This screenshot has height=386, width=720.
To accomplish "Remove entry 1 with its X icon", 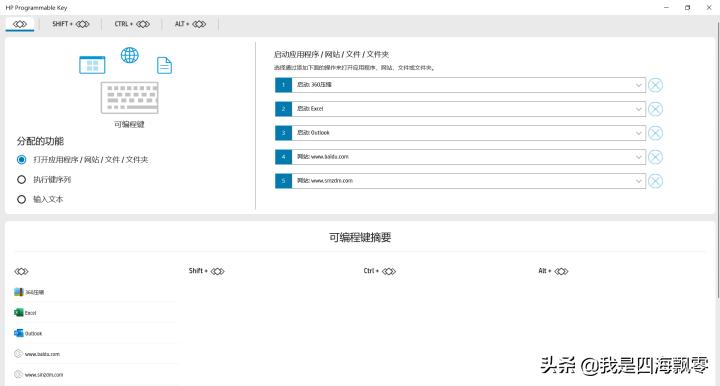I will [655, 85].
